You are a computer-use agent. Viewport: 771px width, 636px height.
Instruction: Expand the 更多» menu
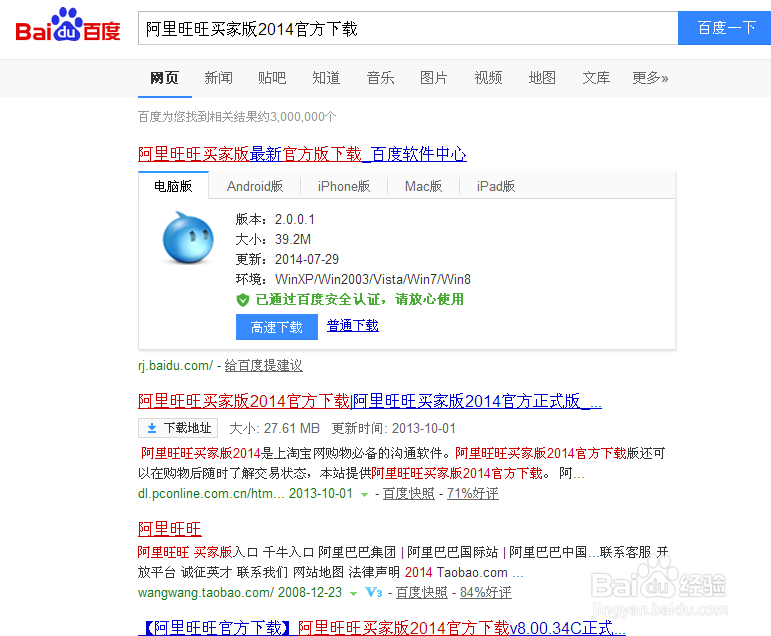click(650, 78)
